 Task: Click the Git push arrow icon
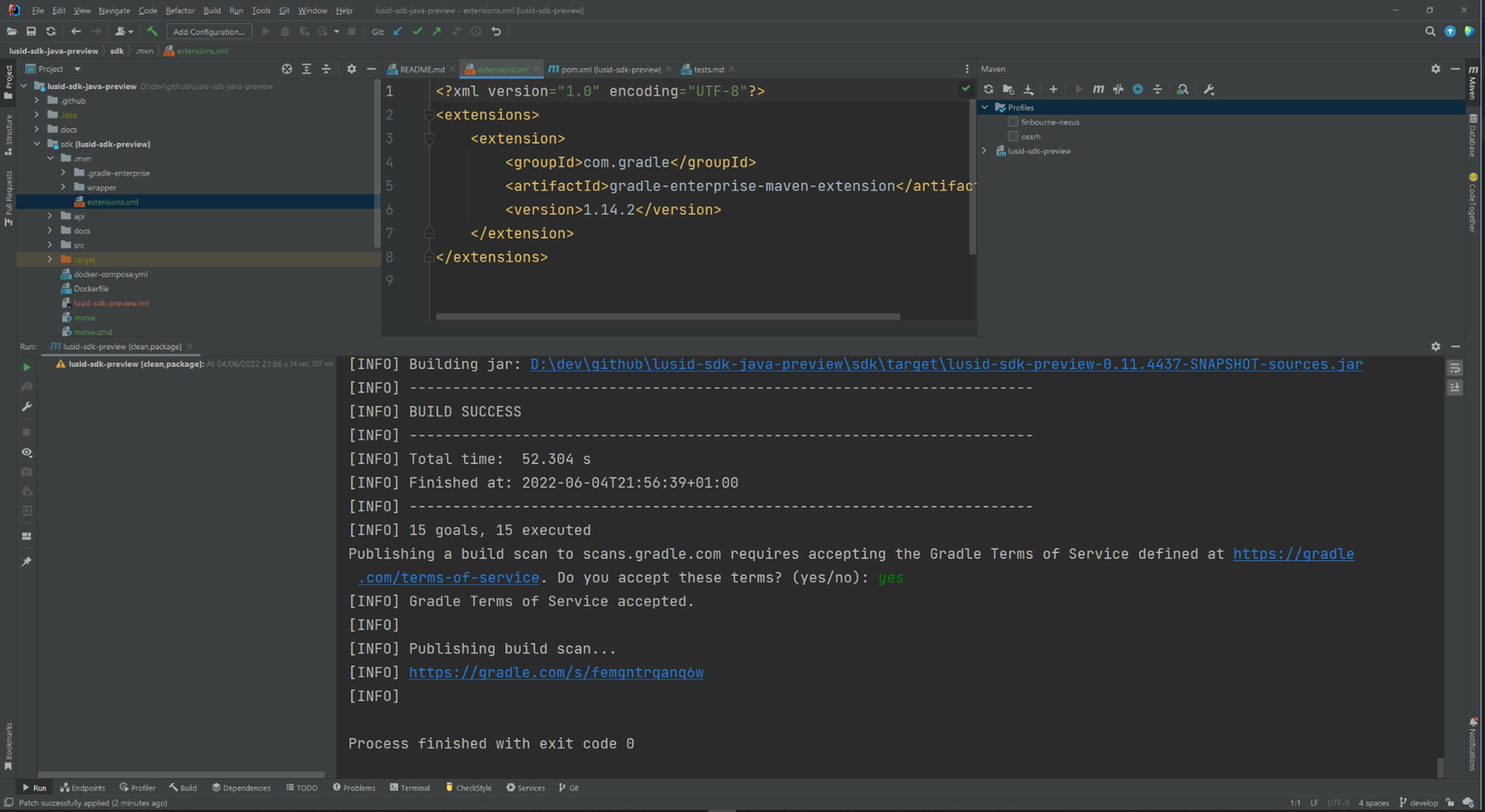[437, 32]
